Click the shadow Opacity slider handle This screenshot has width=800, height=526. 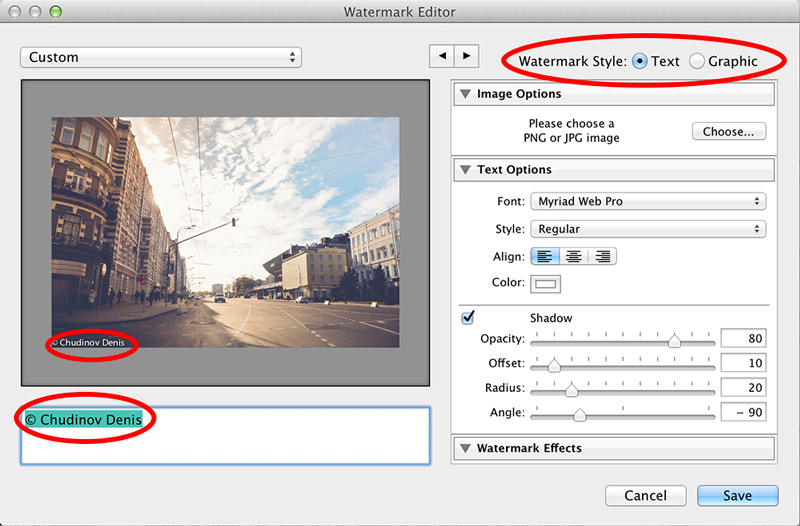tap(674, 340)
